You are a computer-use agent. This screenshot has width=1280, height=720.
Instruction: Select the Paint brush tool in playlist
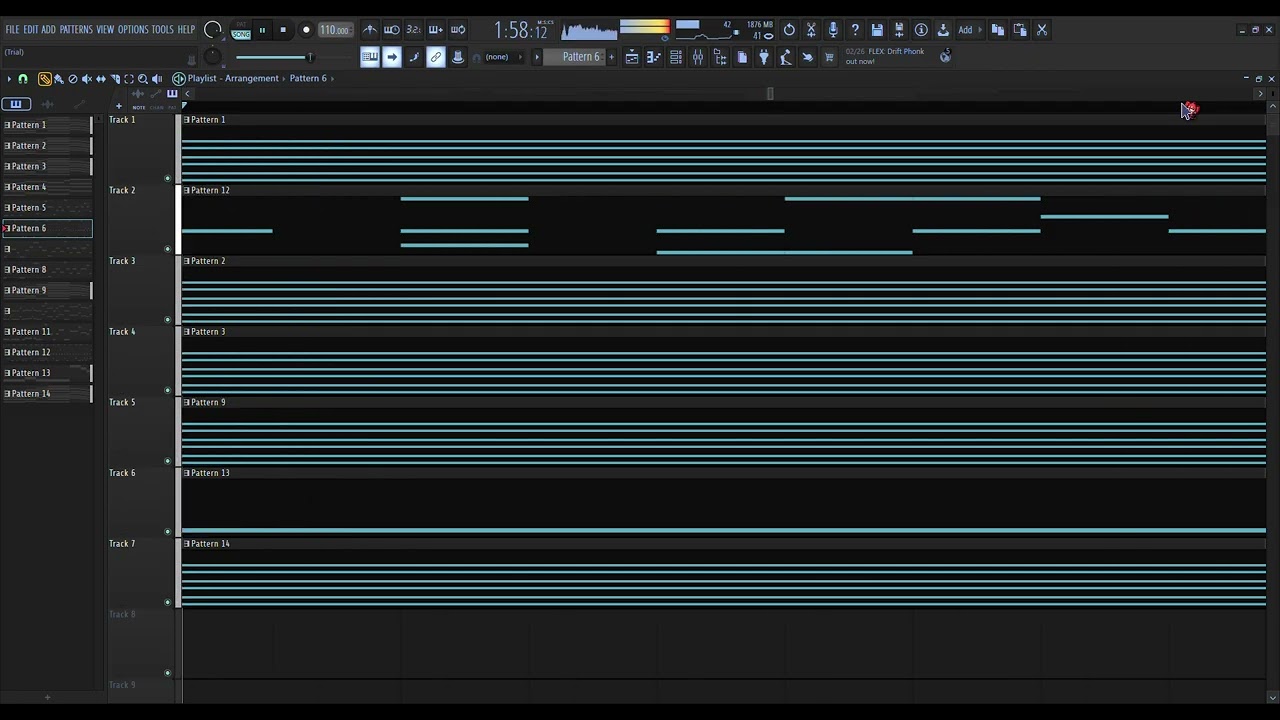[59, 79]
